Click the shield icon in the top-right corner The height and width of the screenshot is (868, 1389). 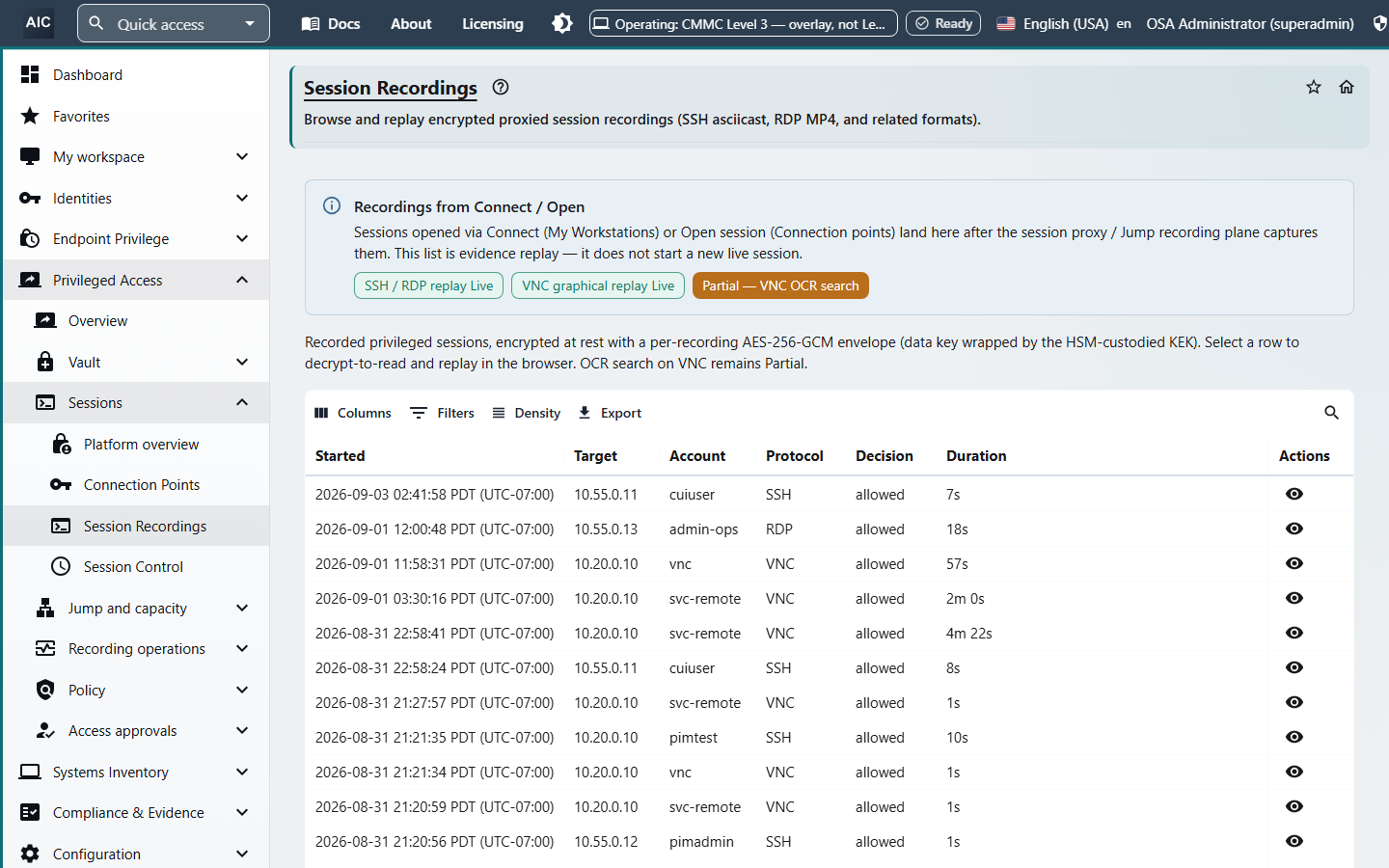pos(1380,23)
